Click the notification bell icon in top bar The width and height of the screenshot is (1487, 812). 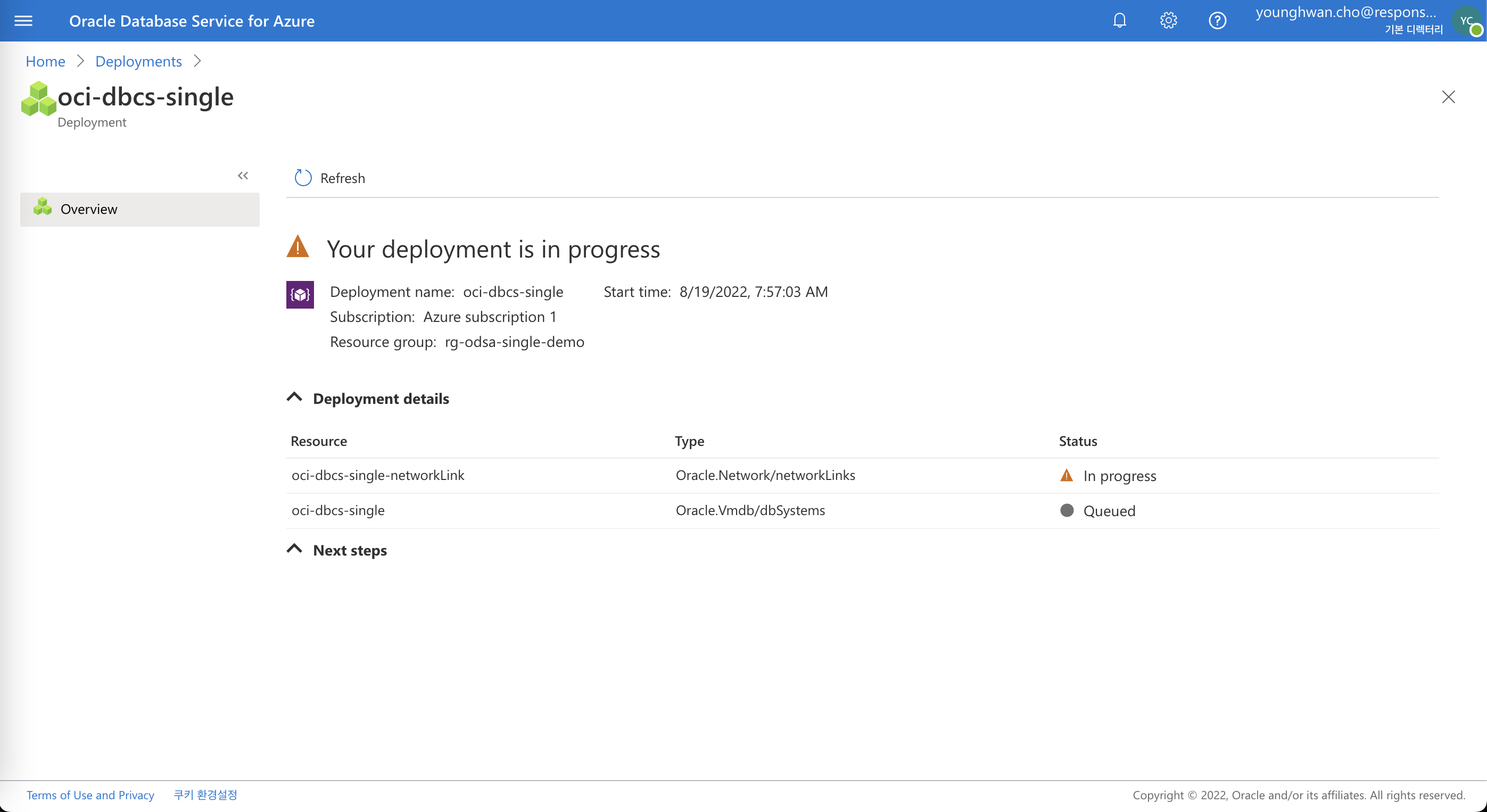point(1120,20)
